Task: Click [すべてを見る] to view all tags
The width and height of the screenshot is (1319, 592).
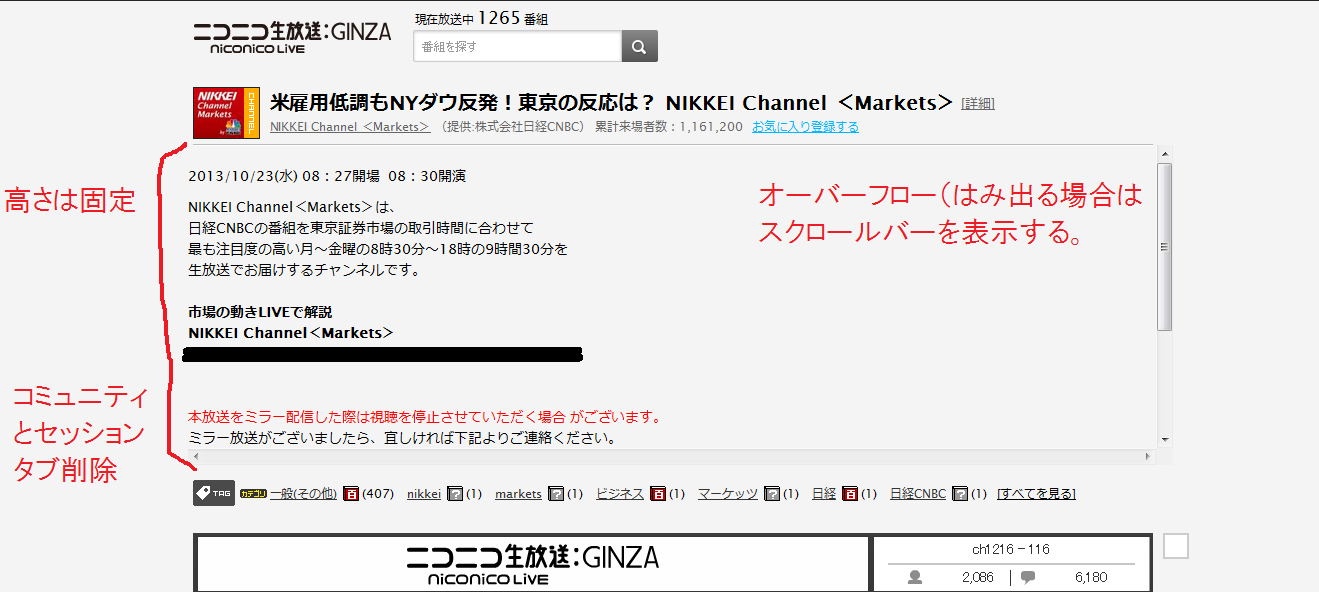Action: 1036,493
